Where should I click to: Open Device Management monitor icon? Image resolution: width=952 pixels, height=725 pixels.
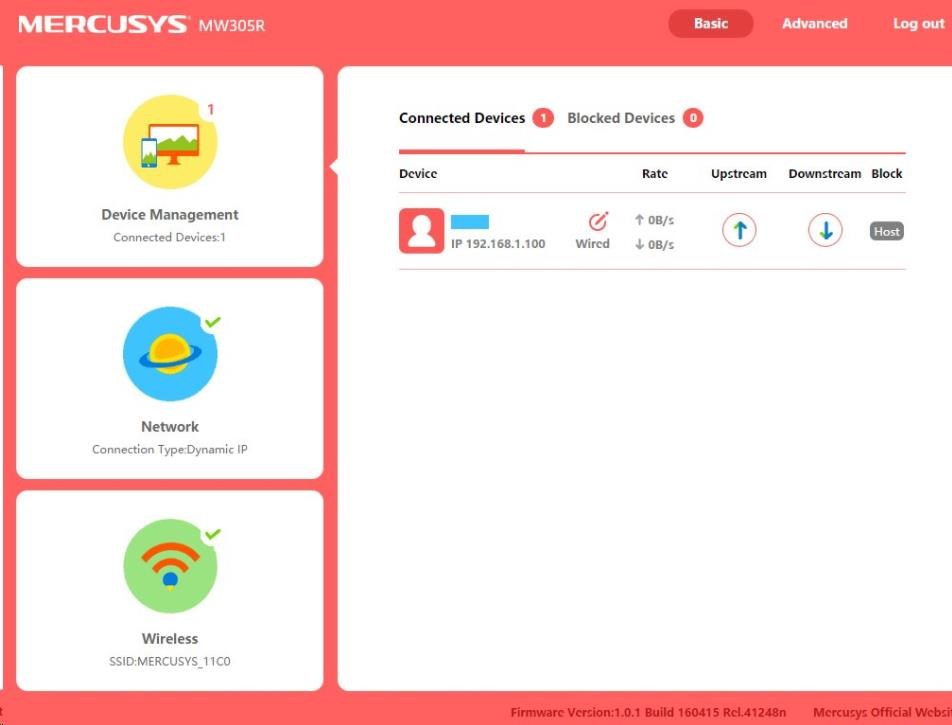170,142
